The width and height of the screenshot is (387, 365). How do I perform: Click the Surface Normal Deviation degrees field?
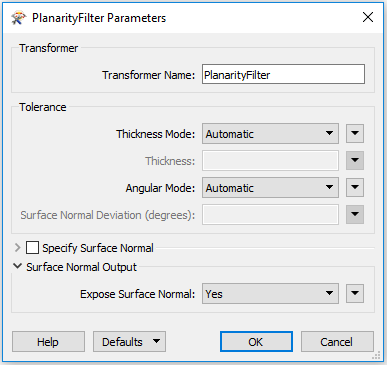pos(270,214)
